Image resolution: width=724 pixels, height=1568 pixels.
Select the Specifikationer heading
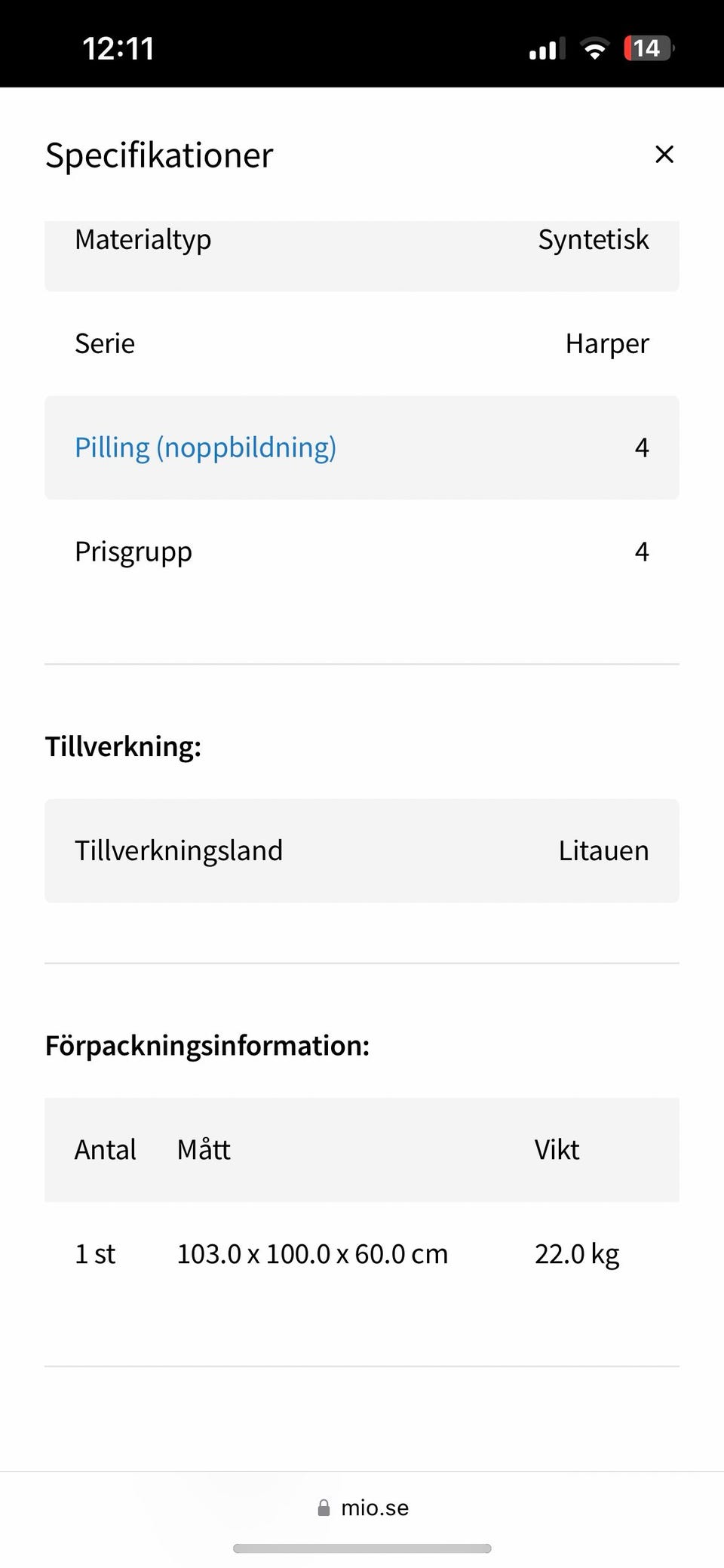pos(159,155)
